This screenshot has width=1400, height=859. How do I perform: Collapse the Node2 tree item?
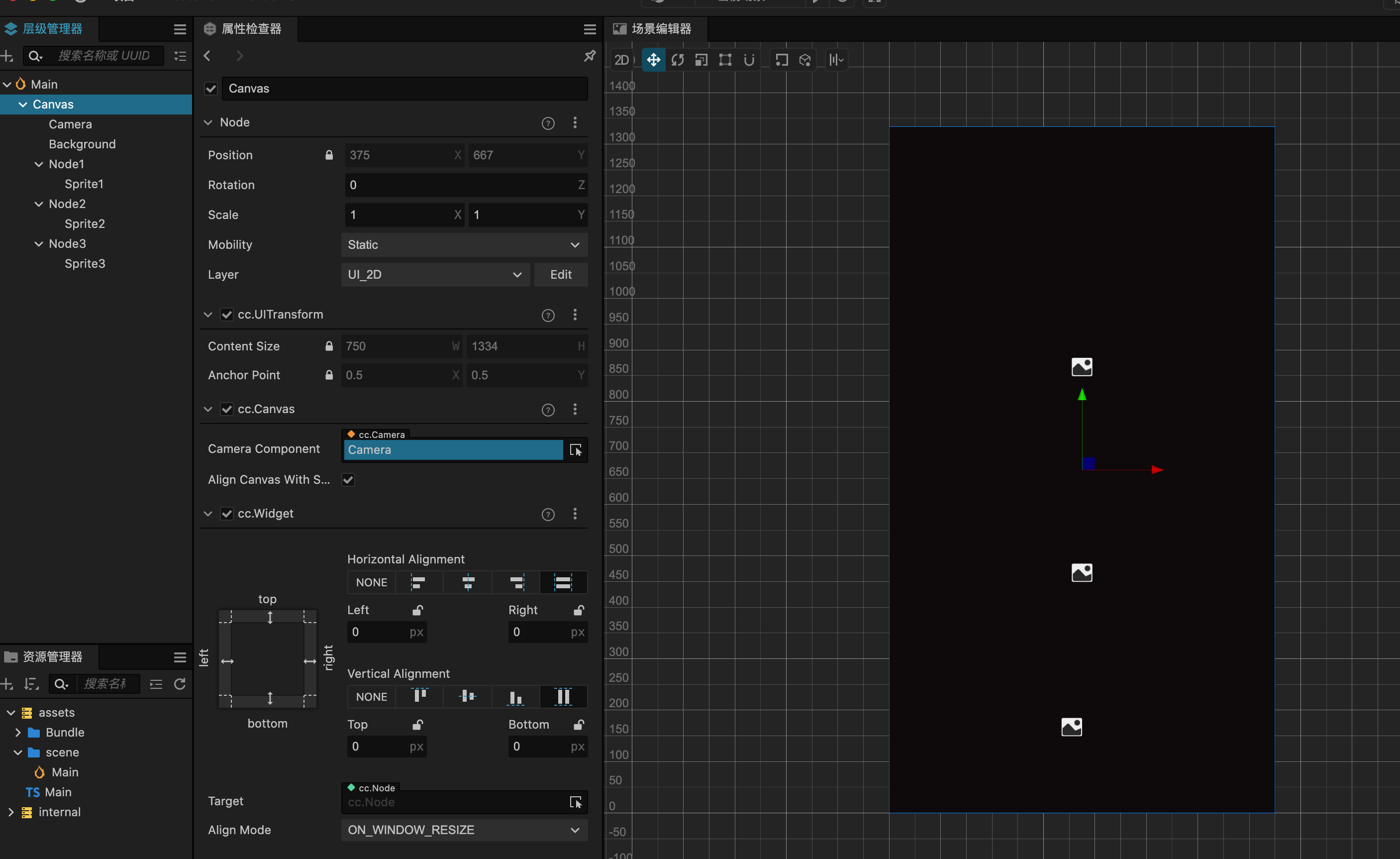pyautogui.click(x=39, y=204)
